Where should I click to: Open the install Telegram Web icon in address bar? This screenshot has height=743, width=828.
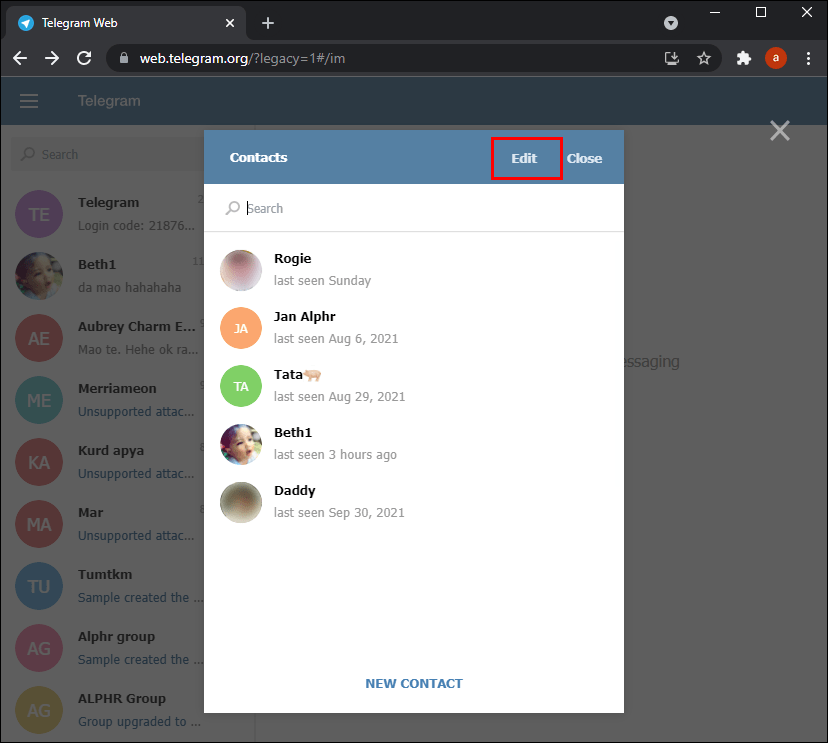(x=672, y=58)
